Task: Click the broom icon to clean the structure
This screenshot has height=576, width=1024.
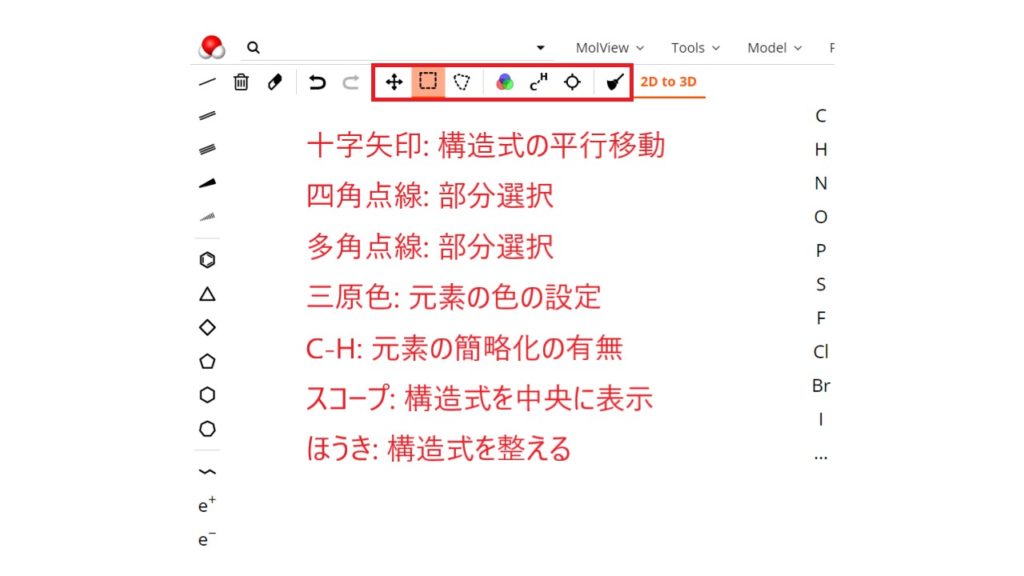Action: [x=613, y=82]
